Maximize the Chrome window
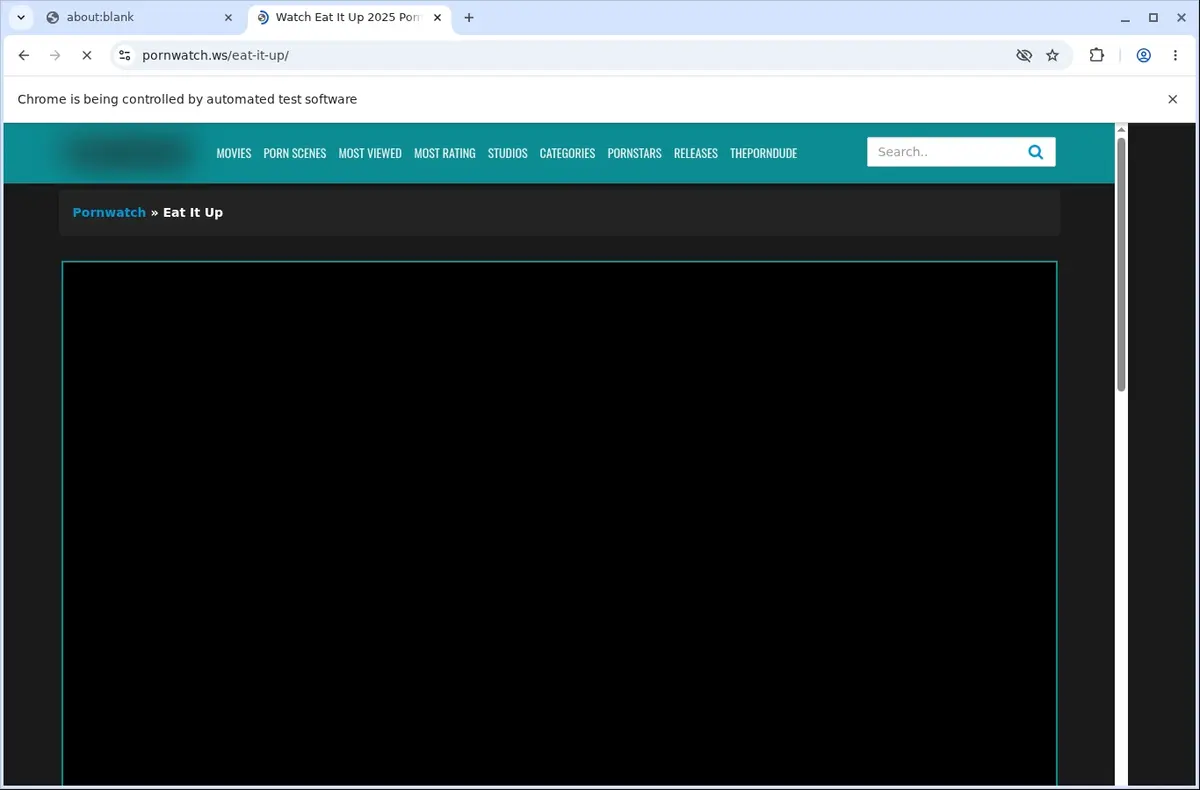Screen dimensions: 1200x790 coord(1153,17)
